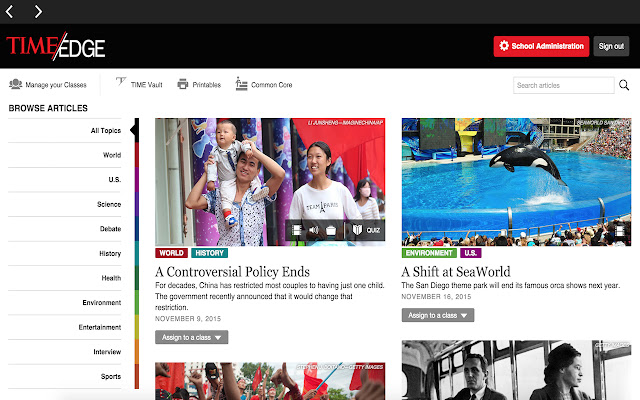640x400 pixels.
Task: Click the filmstrip icon on SeaWorld image
Action: click(x=619, y=231)
